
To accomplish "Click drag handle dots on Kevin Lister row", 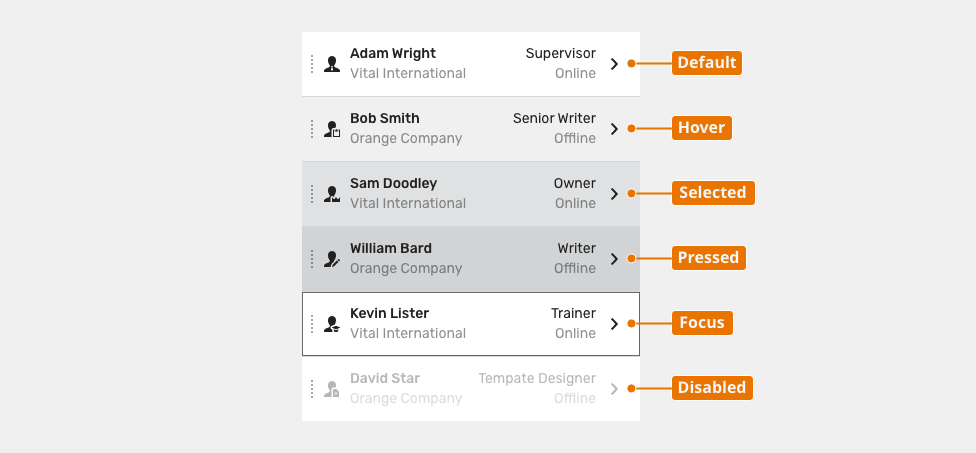I will point(312,324).
